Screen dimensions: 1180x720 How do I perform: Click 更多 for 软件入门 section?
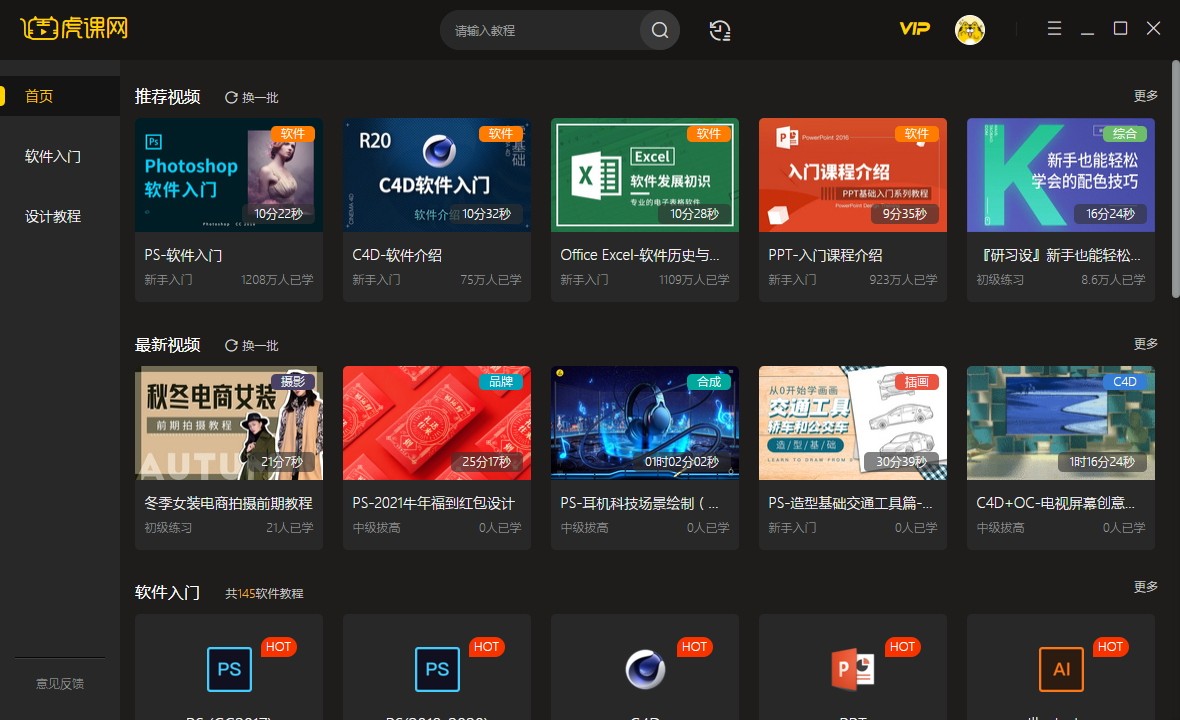(1145, 587)
